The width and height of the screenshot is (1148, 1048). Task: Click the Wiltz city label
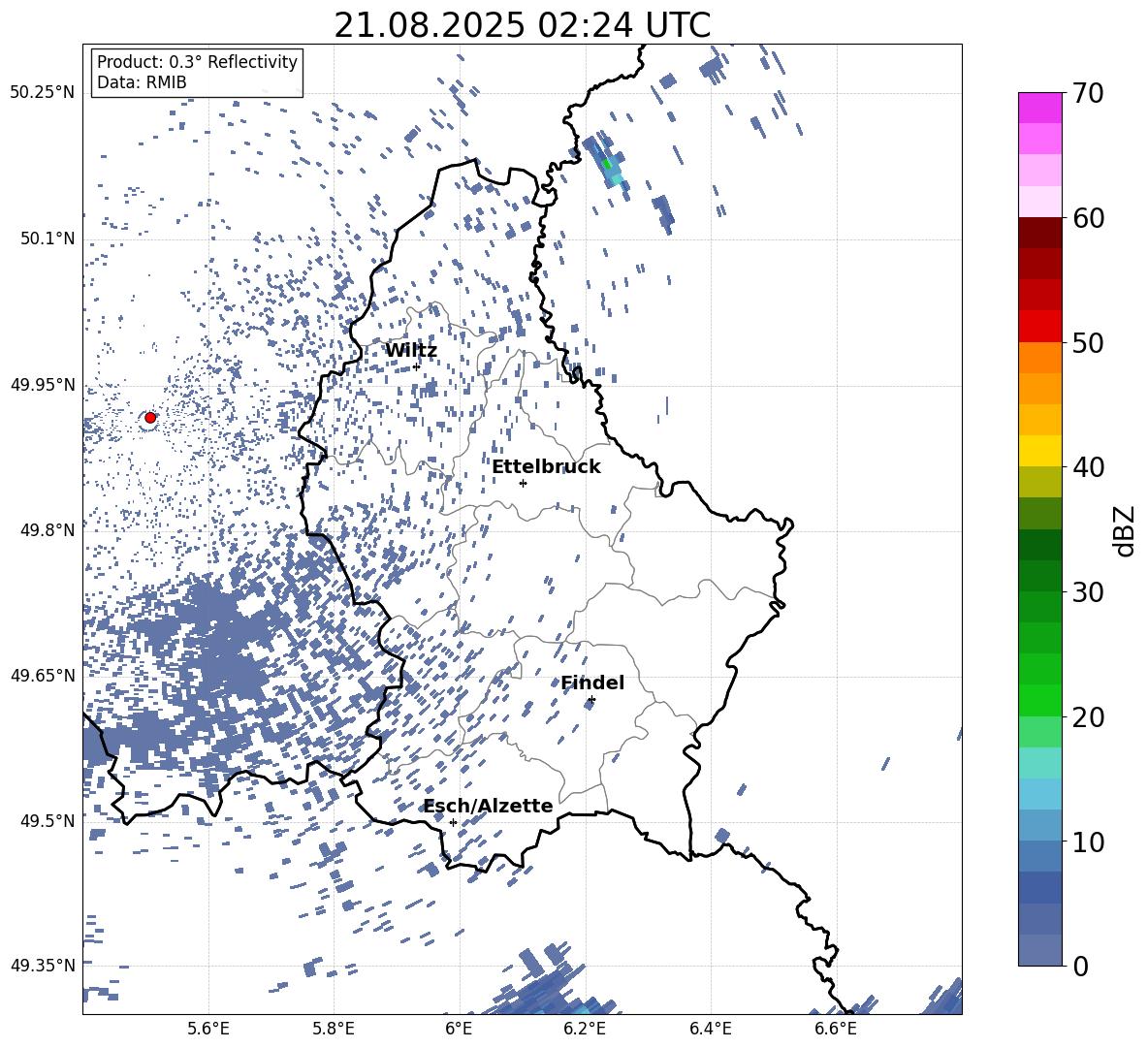(x=411, y=351)
